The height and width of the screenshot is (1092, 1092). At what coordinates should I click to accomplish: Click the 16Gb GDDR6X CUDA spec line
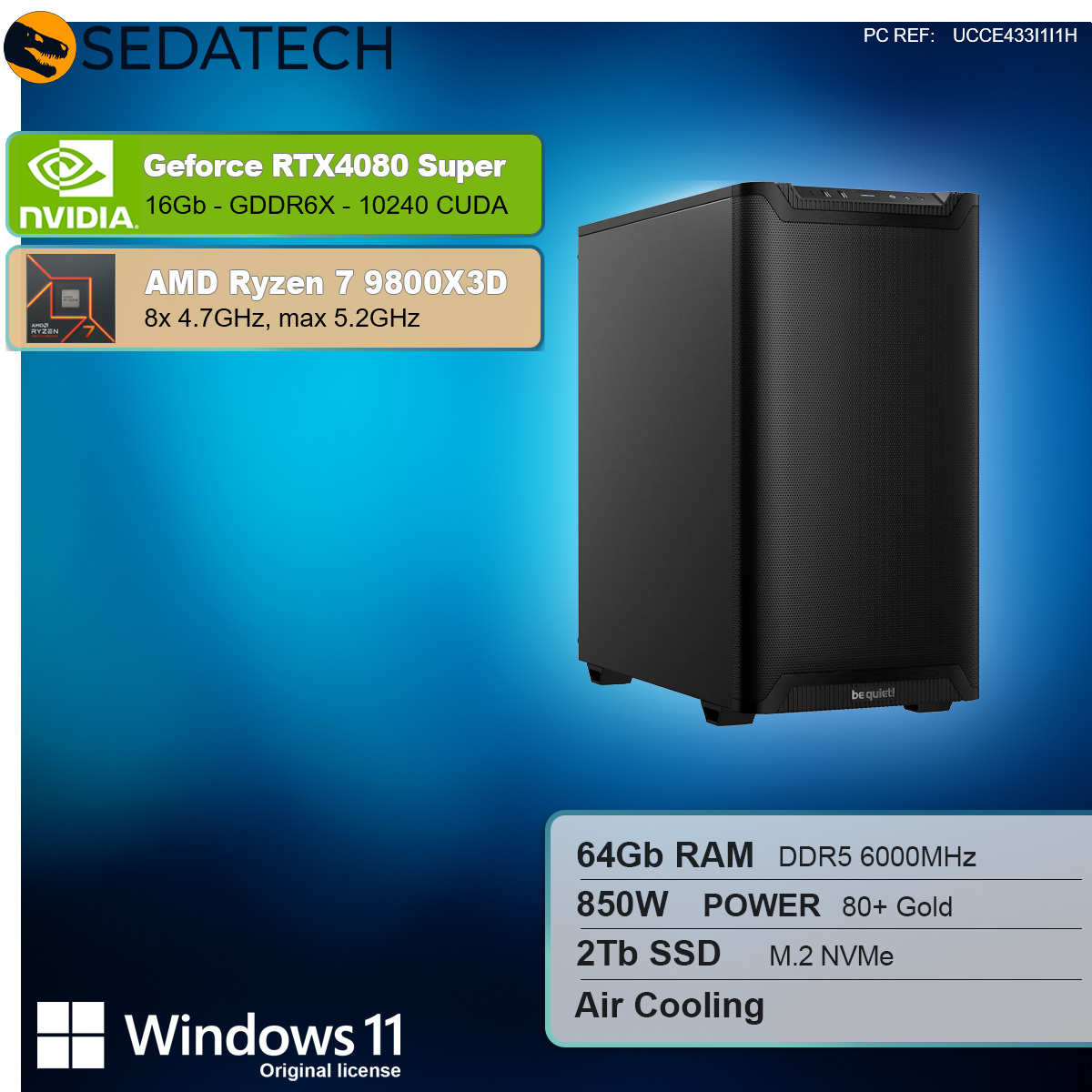point(326,205)
